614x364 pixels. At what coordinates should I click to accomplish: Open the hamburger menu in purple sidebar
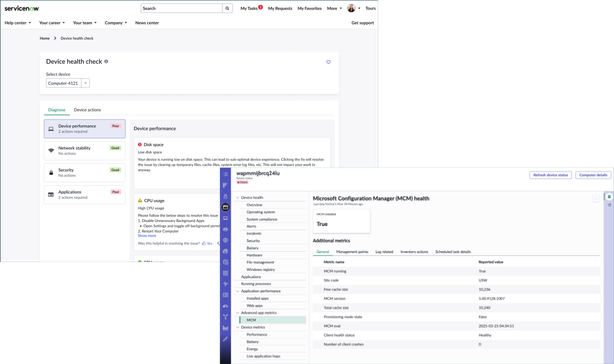pyautogui.click(x=226, y=174)
